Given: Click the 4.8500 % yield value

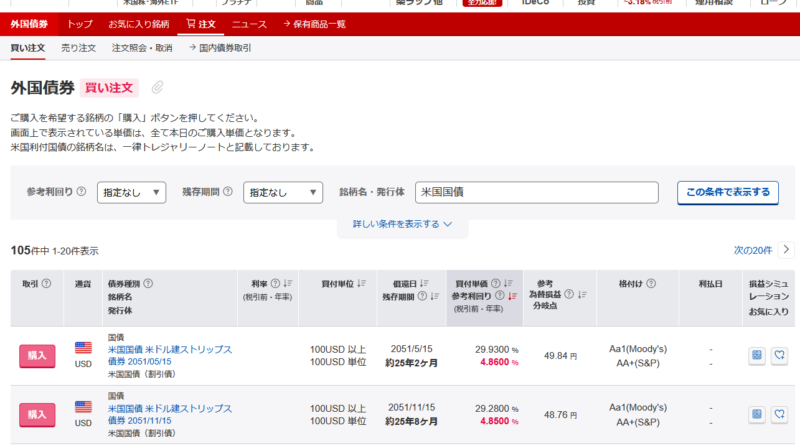Looking at the screenshot, I should tap(499, 421).
